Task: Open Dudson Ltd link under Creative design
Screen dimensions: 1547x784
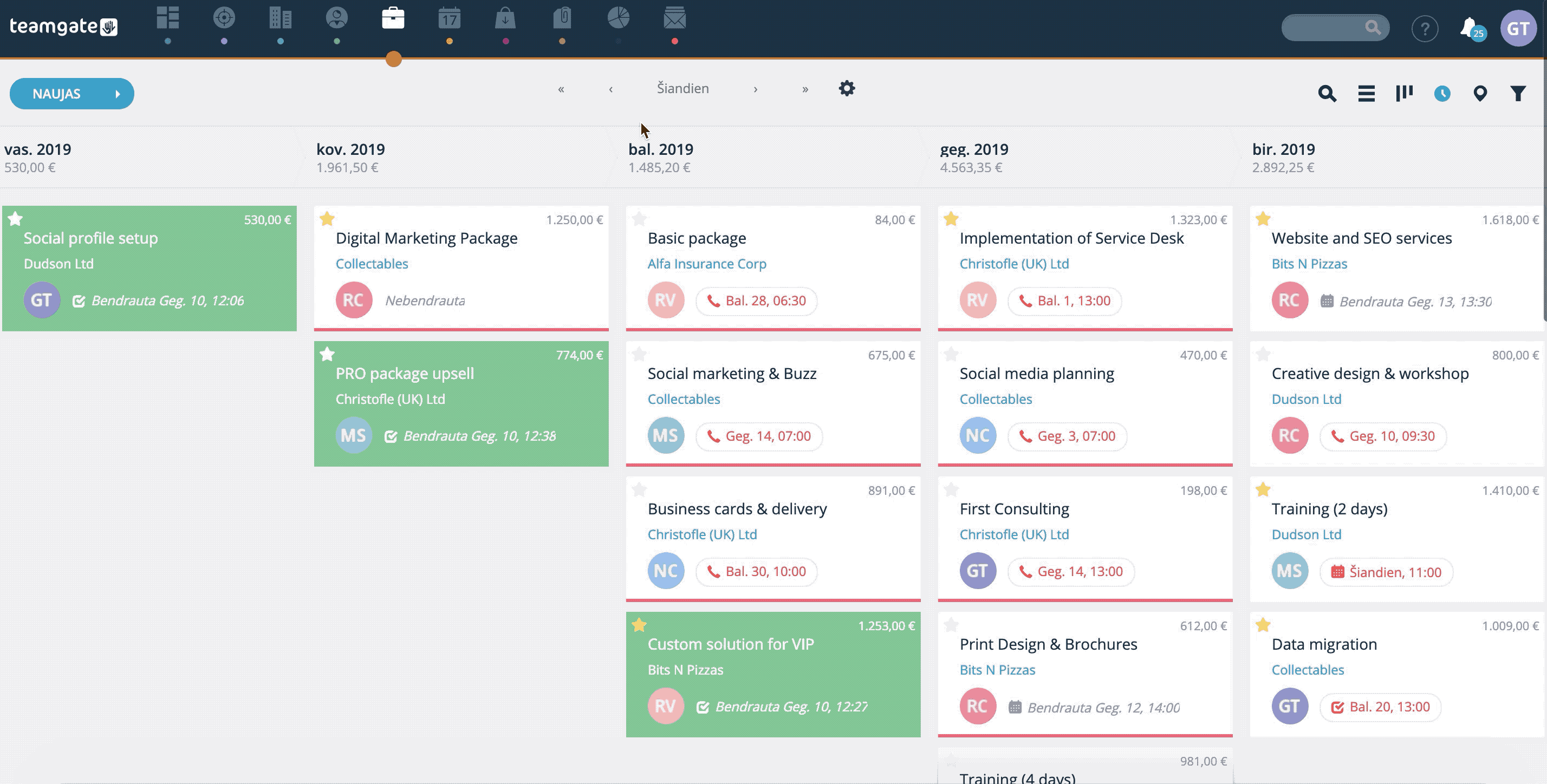Action: (1306, 399)
